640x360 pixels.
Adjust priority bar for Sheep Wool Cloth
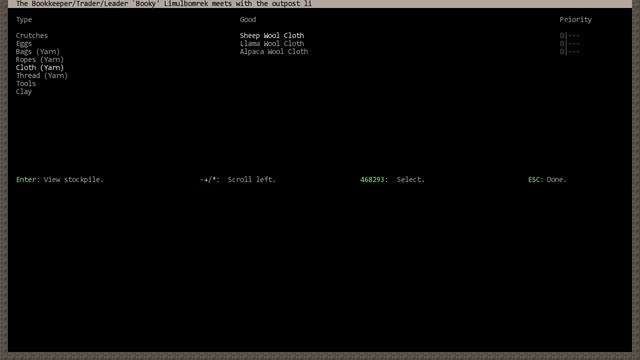569,36
